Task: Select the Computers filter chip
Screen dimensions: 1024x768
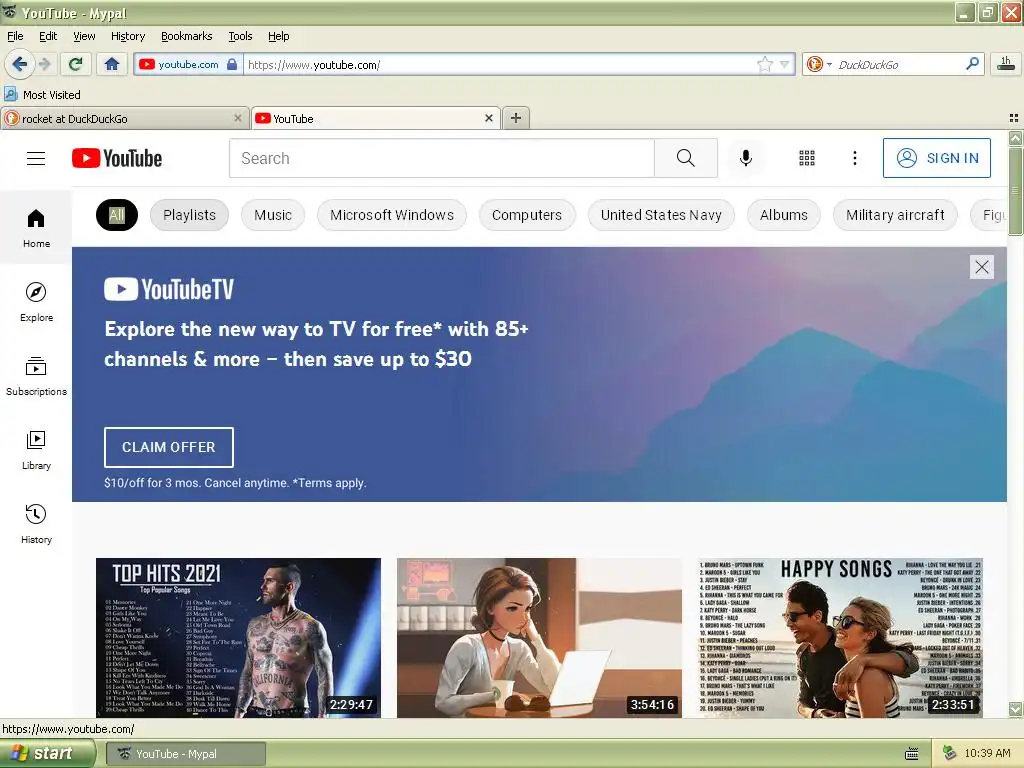Action: tap(527, 215)
